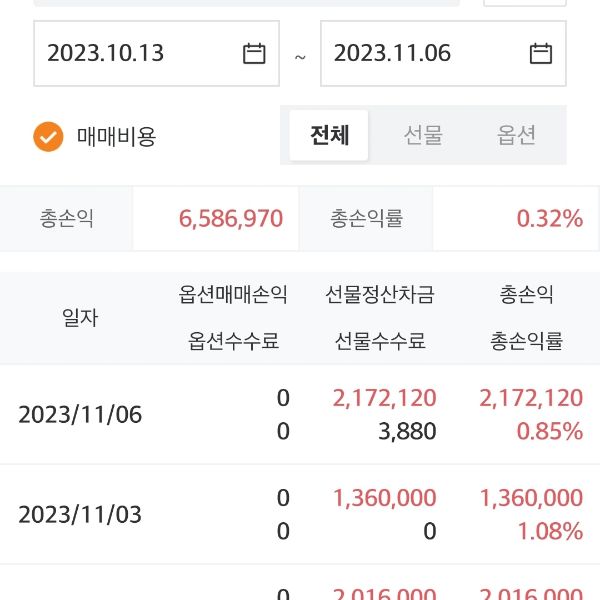The image size is (600, 600).
Task: Switch to the 전체 tab
Action: pos(329,135)
